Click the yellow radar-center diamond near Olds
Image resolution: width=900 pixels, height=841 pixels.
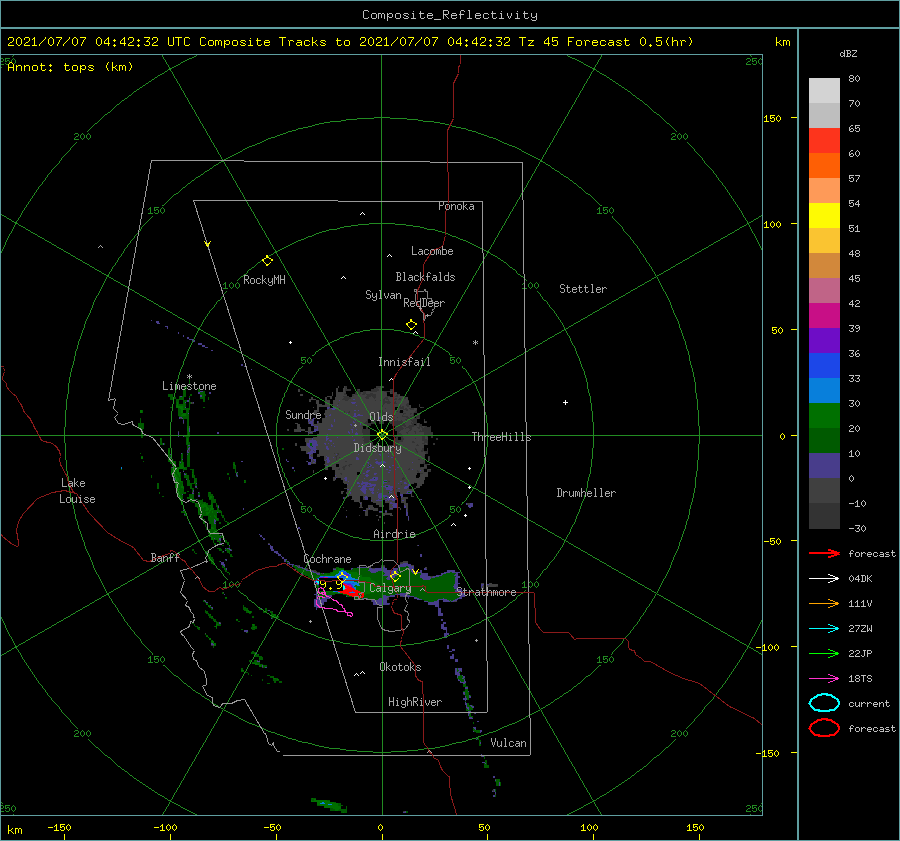(x=382, y=435)
